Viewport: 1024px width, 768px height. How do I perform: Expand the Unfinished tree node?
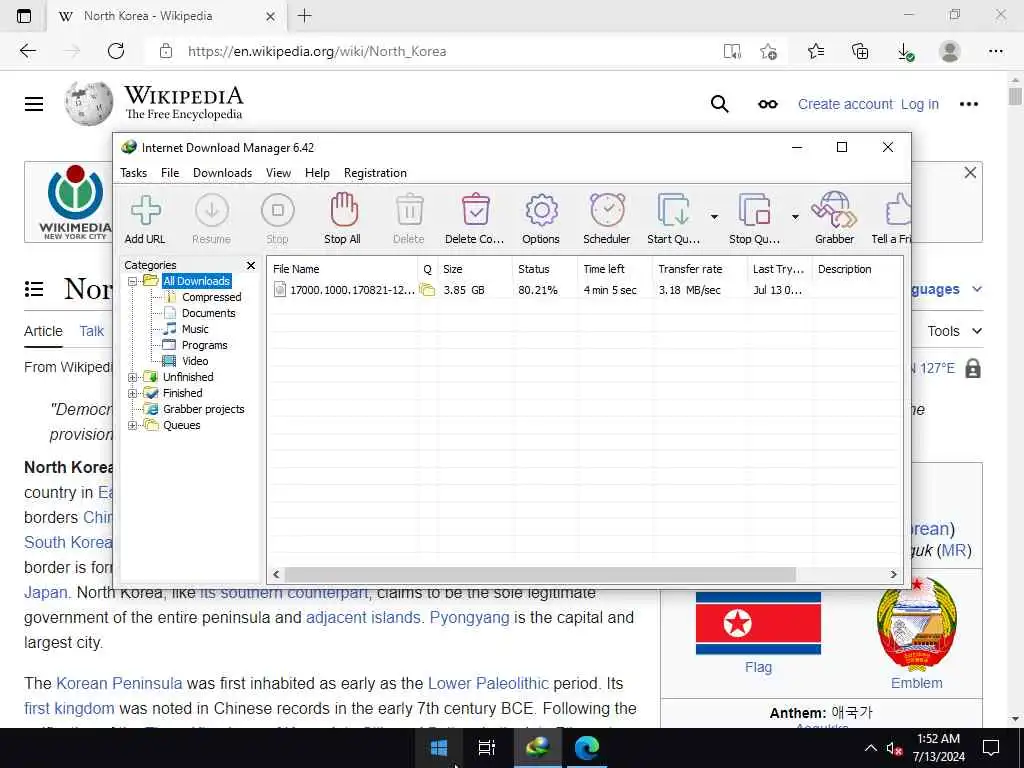coord(133,377)
